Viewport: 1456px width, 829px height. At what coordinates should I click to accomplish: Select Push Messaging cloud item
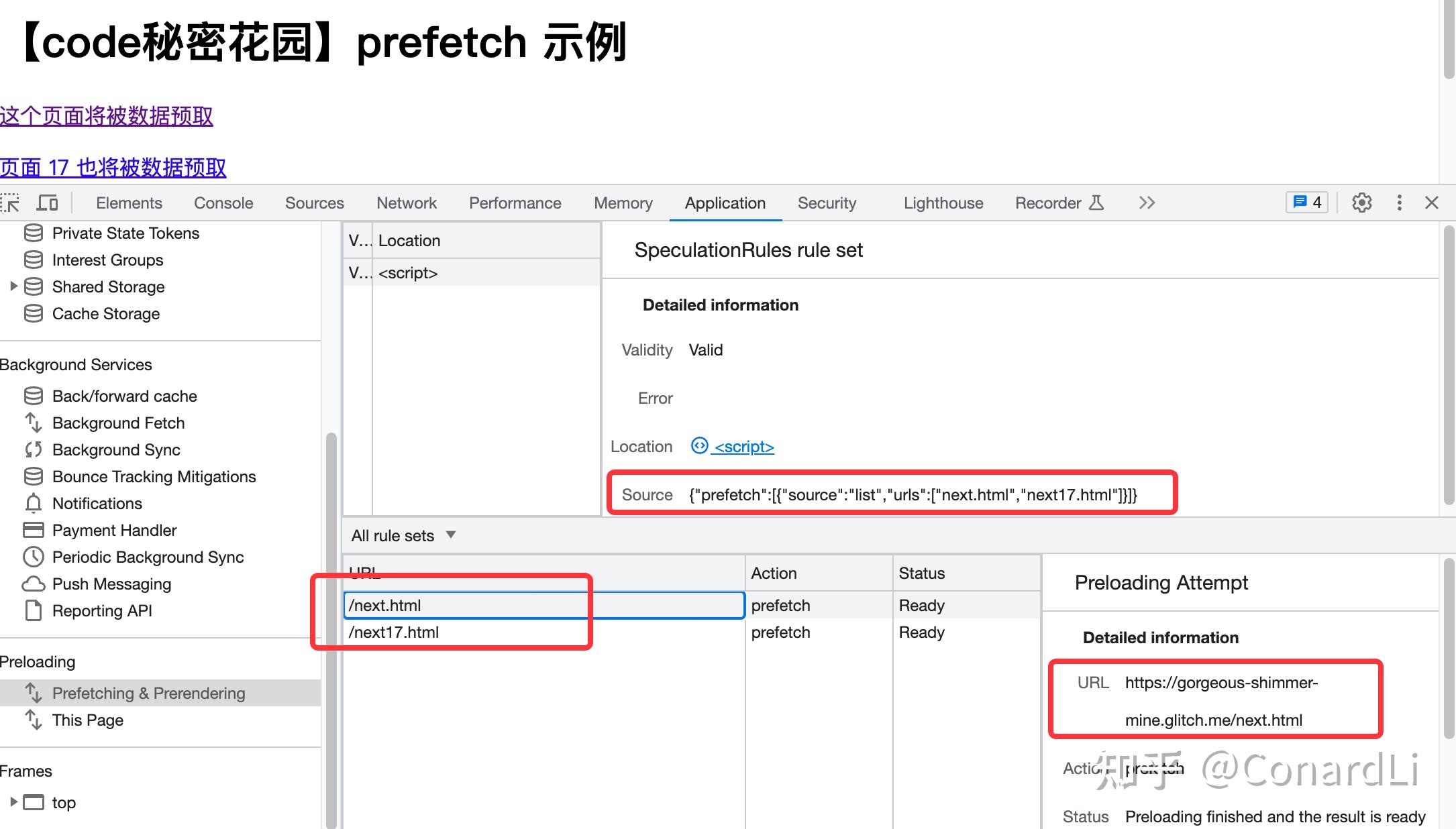(111, 584)
